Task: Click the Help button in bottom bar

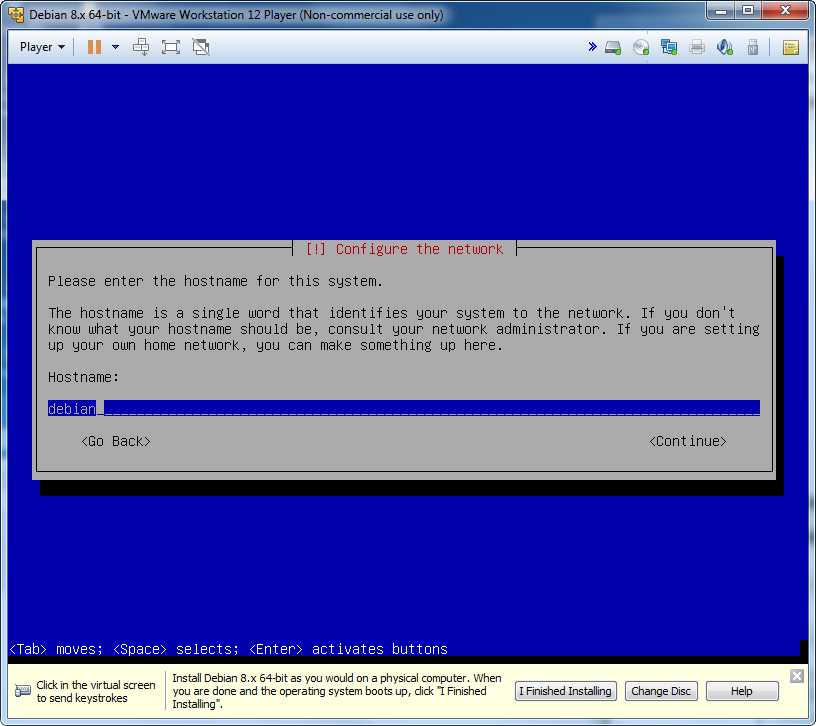Action: (x=742, y=691)
